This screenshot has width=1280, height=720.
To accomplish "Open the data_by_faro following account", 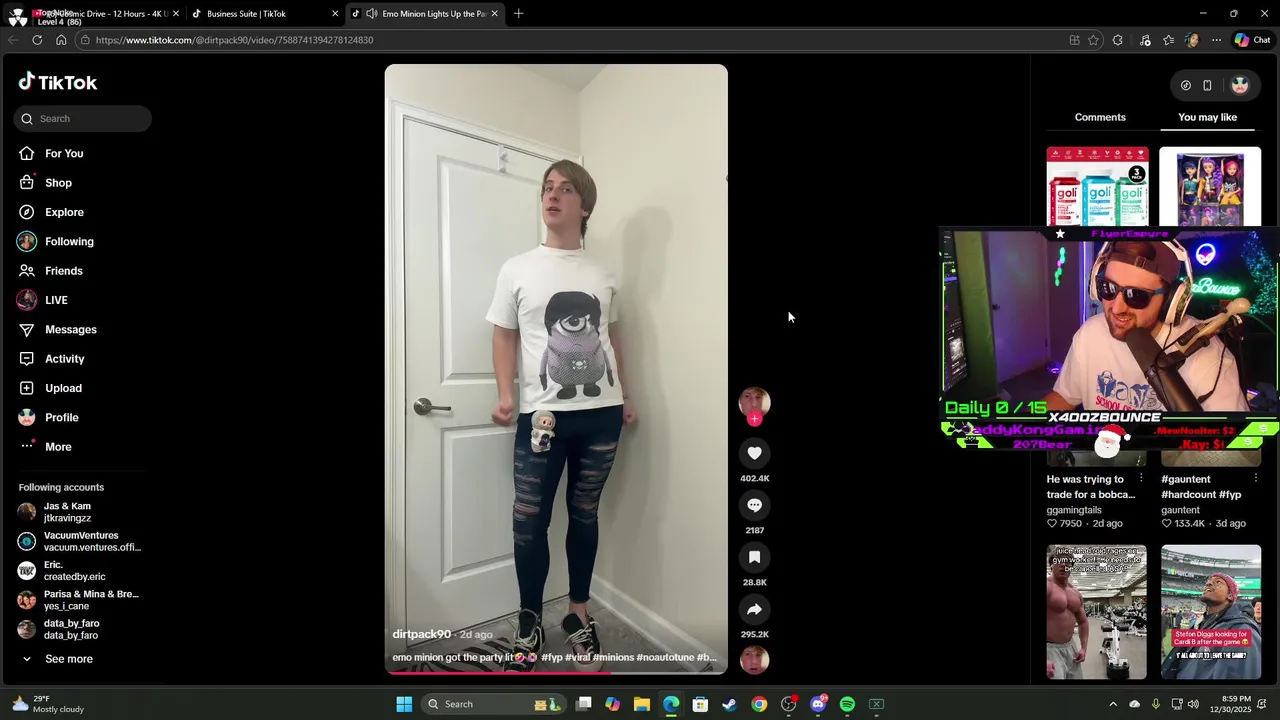I will click(x=80, y=629).
